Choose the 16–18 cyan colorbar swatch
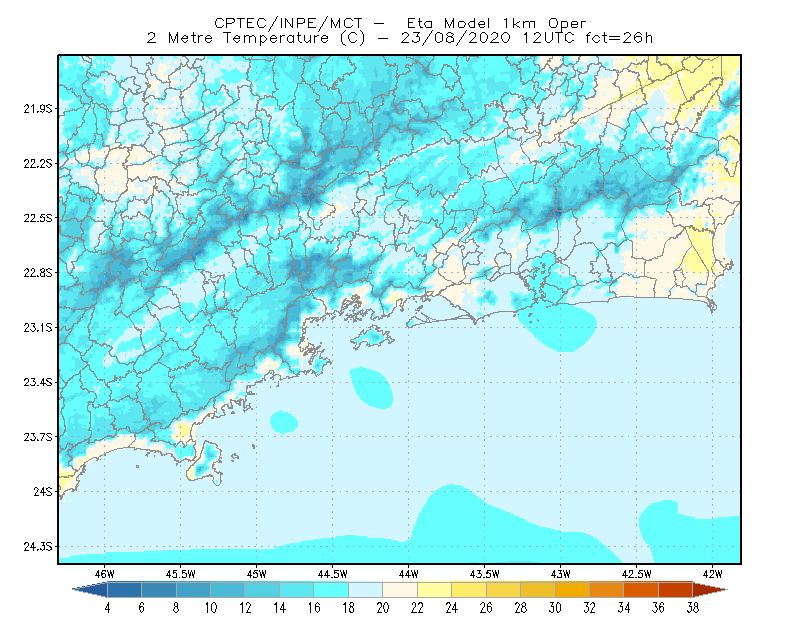The width and height of the screenshot is (800, 618). 331,590
